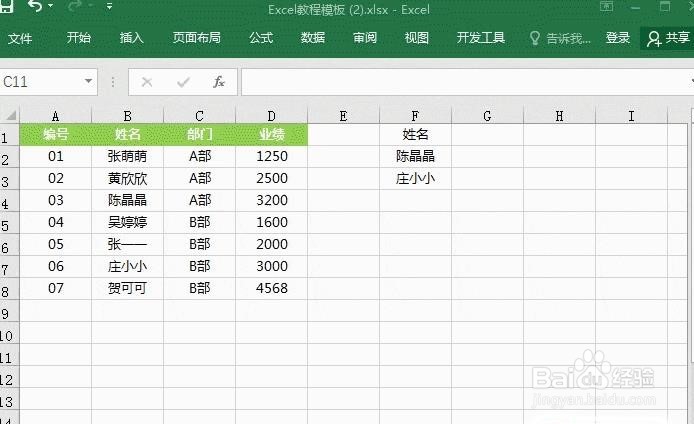Click the value 2500 cell
Viewport: 694px width, 424px height.
272,179
